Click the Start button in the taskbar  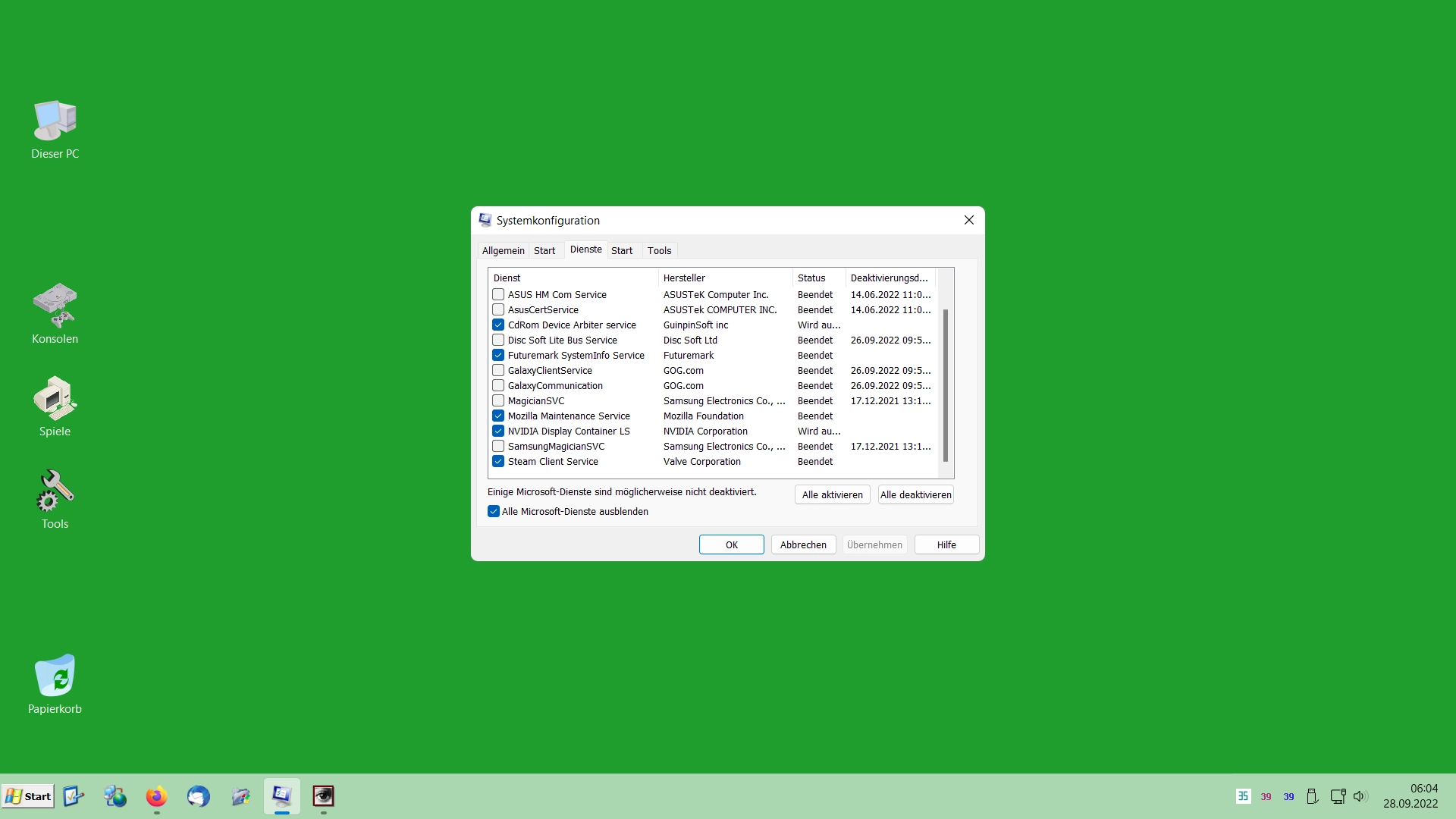tap(28, 796)
